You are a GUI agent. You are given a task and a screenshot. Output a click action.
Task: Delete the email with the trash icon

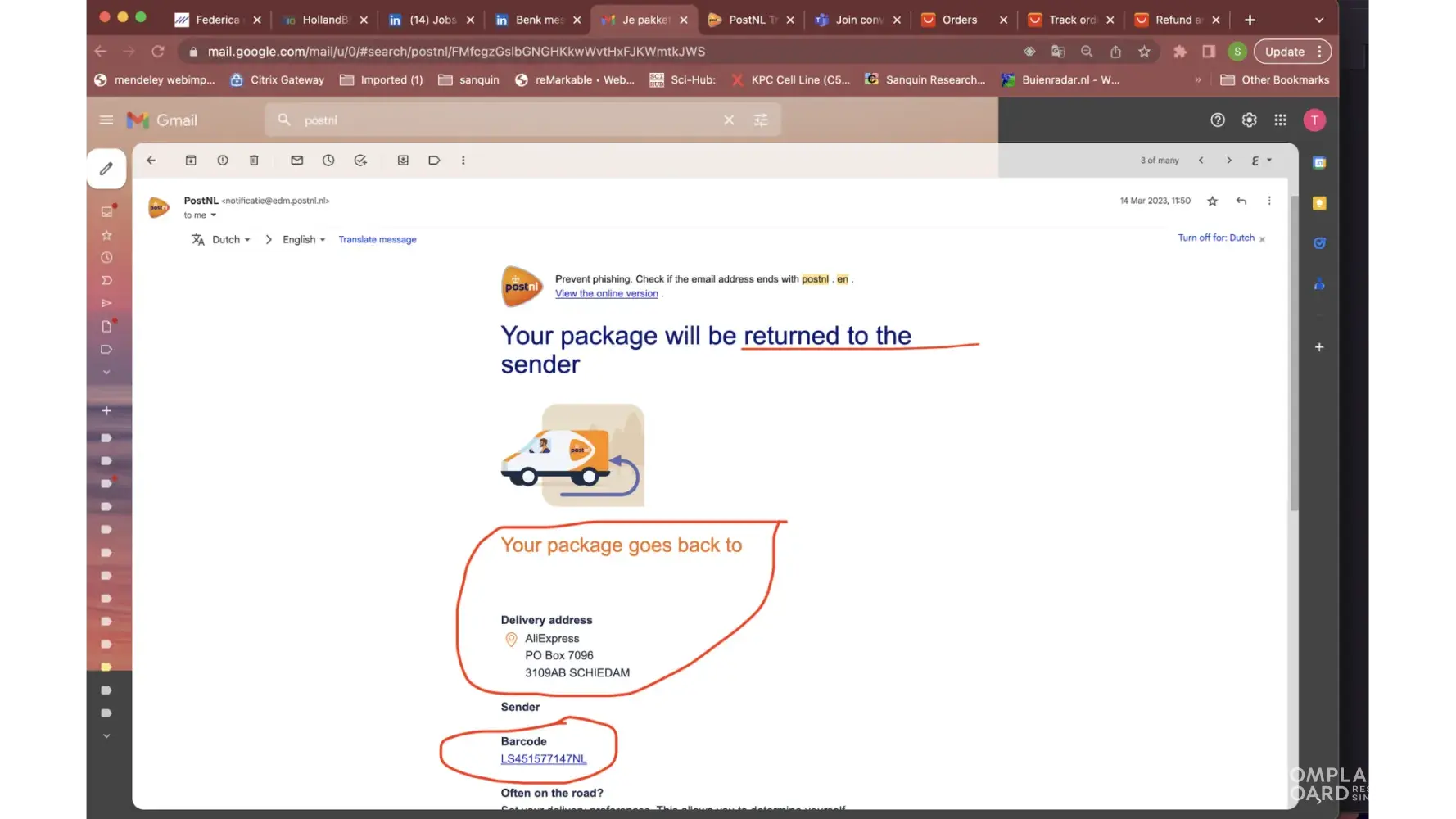tap(254, 161)
